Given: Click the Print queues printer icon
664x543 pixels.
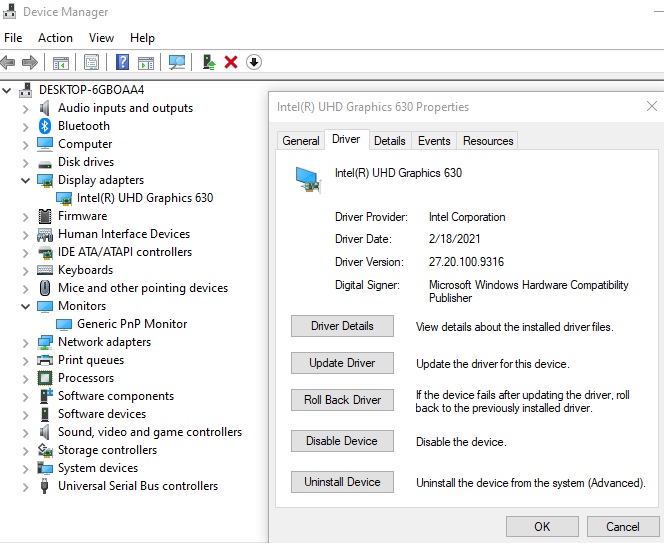Looking at the screenshot, I should tap(45, 360).
